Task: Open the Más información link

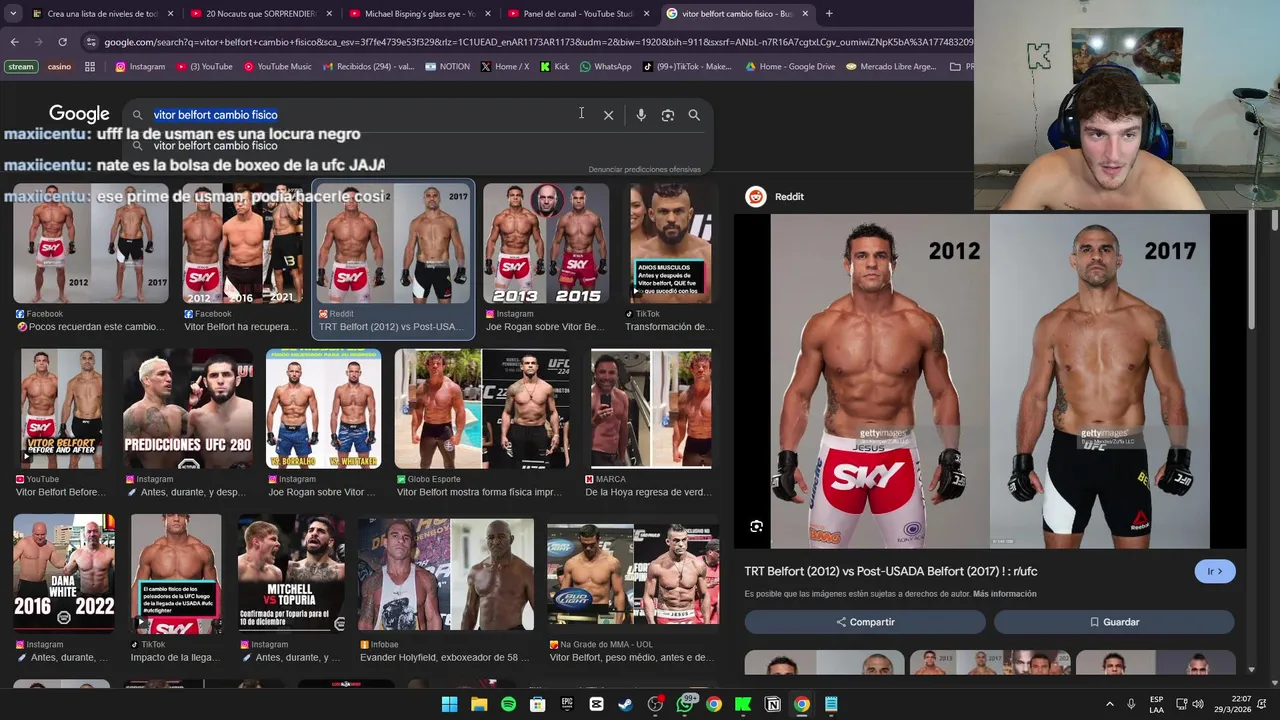Action: (1004, 594)
